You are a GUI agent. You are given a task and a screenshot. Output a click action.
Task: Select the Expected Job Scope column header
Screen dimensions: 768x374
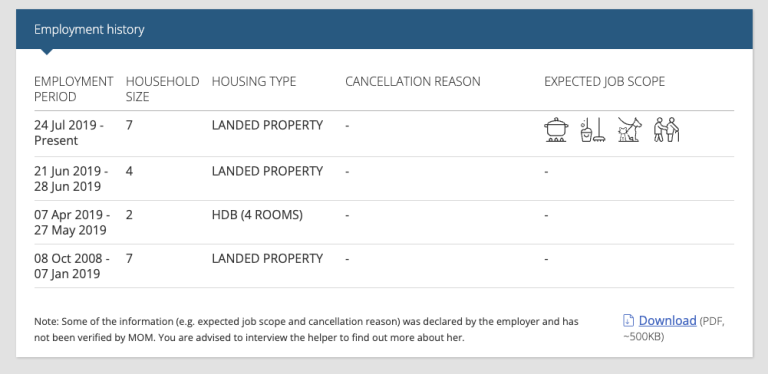pyautogui.click(x=604, y=81)
